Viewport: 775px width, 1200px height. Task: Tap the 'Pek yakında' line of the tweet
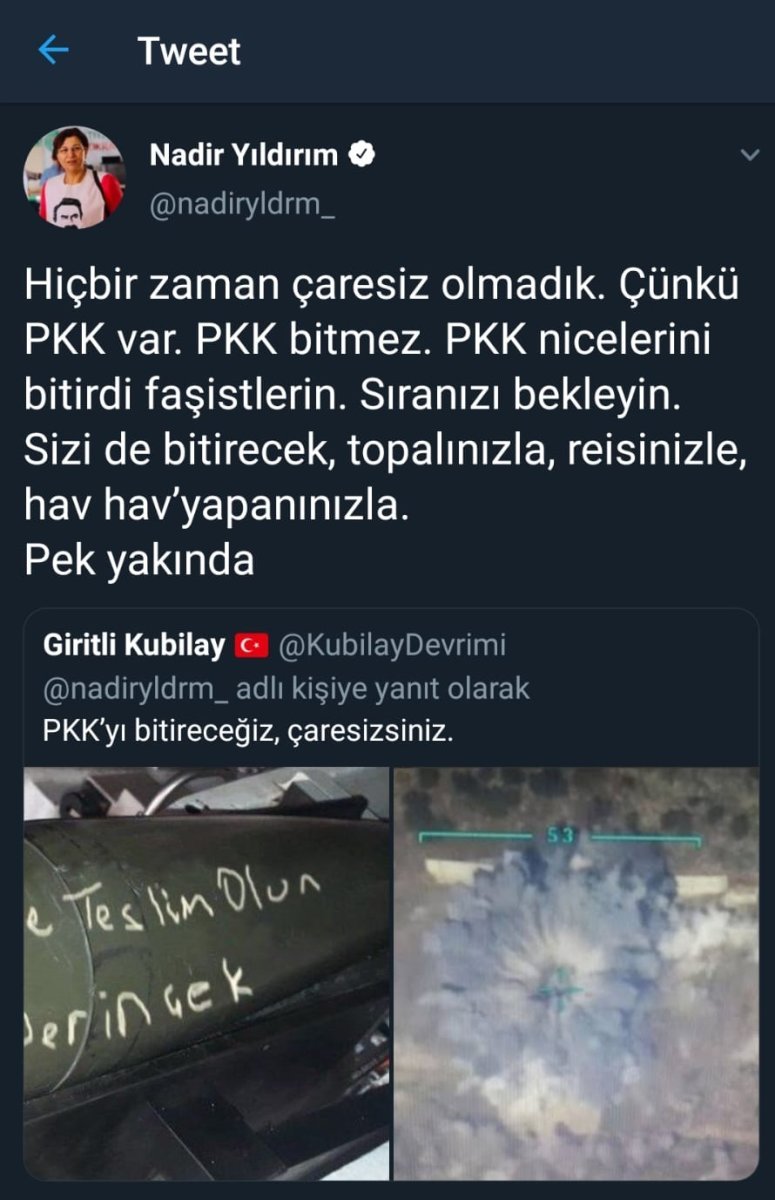[139, 562]
